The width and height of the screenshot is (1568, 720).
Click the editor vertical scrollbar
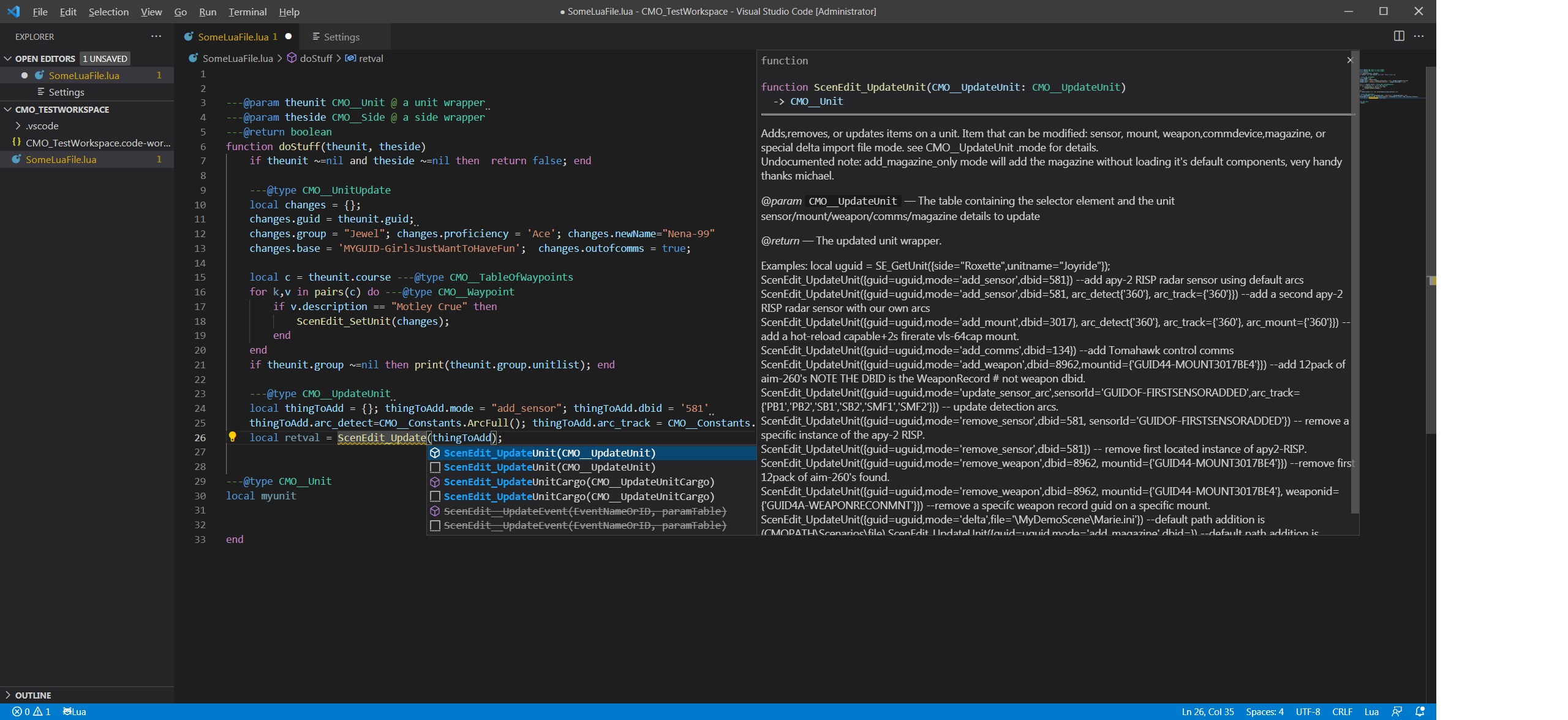coord(1431,249)
